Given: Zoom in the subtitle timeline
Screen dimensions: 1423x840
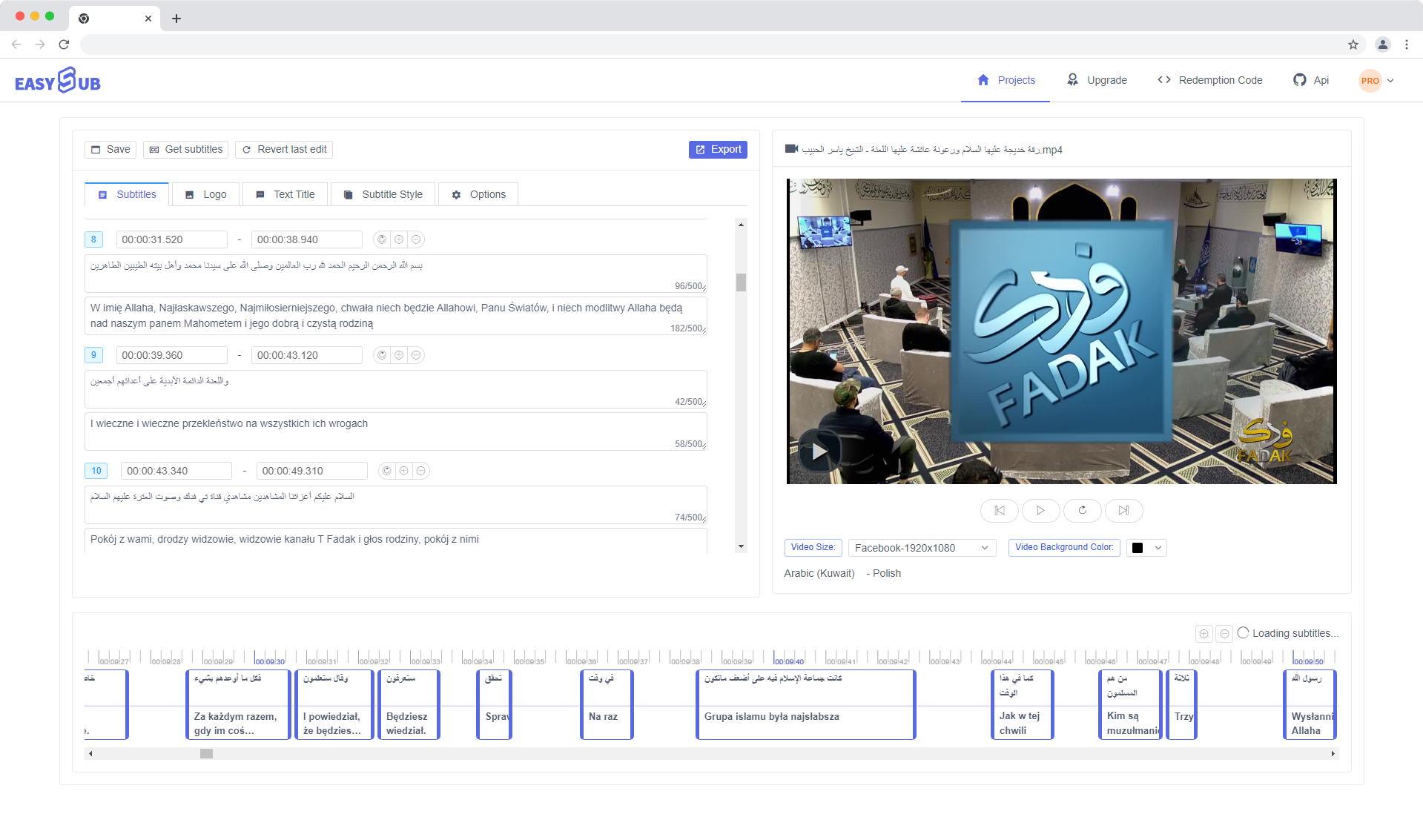Looking at the screenshot, I should [x=1204, y=634].
